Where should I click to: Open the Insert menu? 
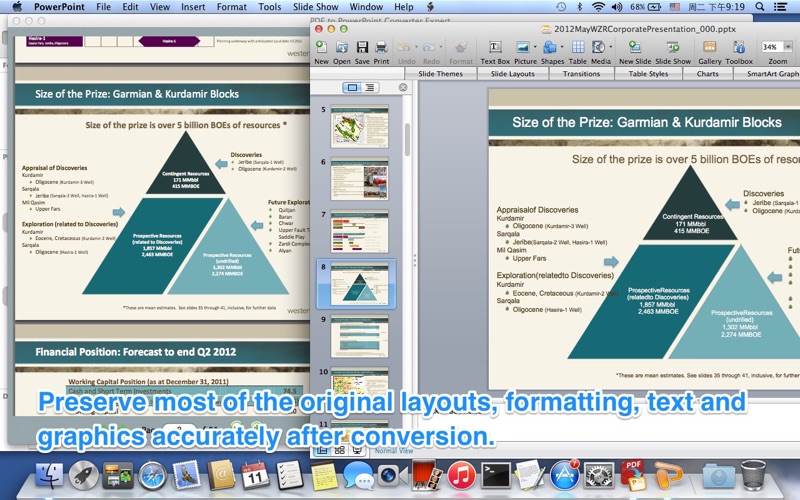[x=193, y=7]
